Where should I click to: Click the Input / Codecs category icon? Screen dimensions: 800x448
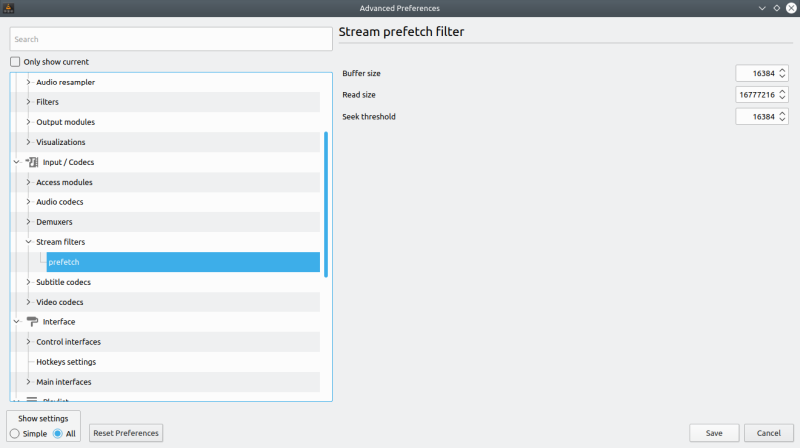(32, 162)
